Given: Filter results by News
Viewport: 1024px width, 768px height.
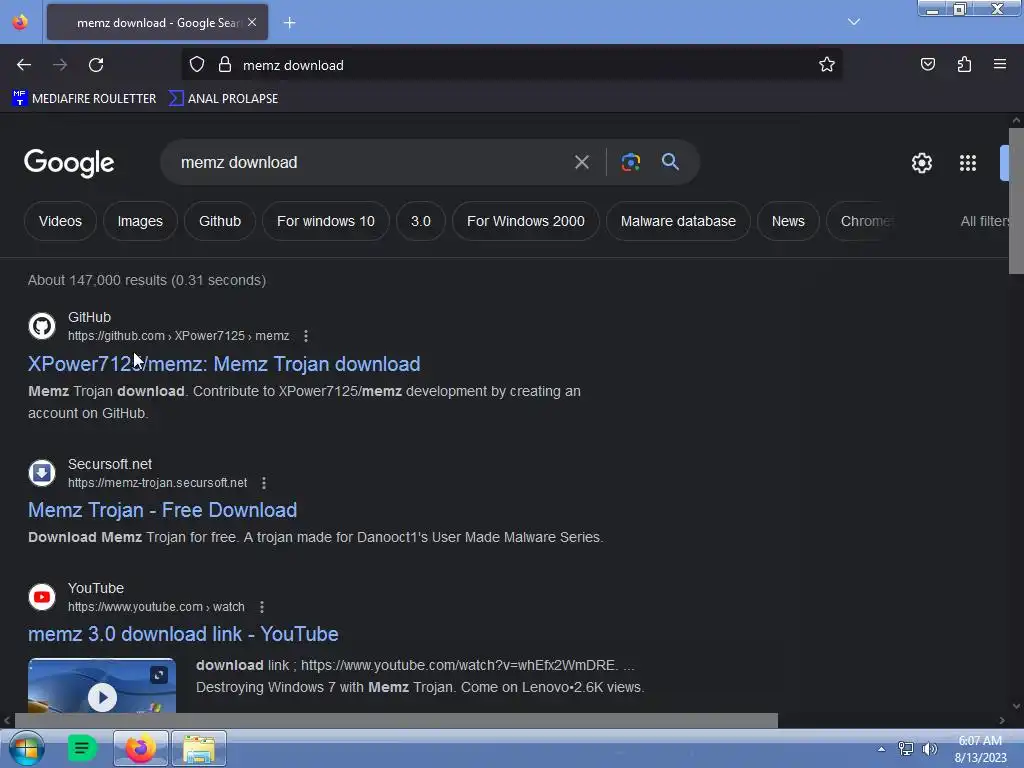Looking at the screenshot, I should 788,221.
